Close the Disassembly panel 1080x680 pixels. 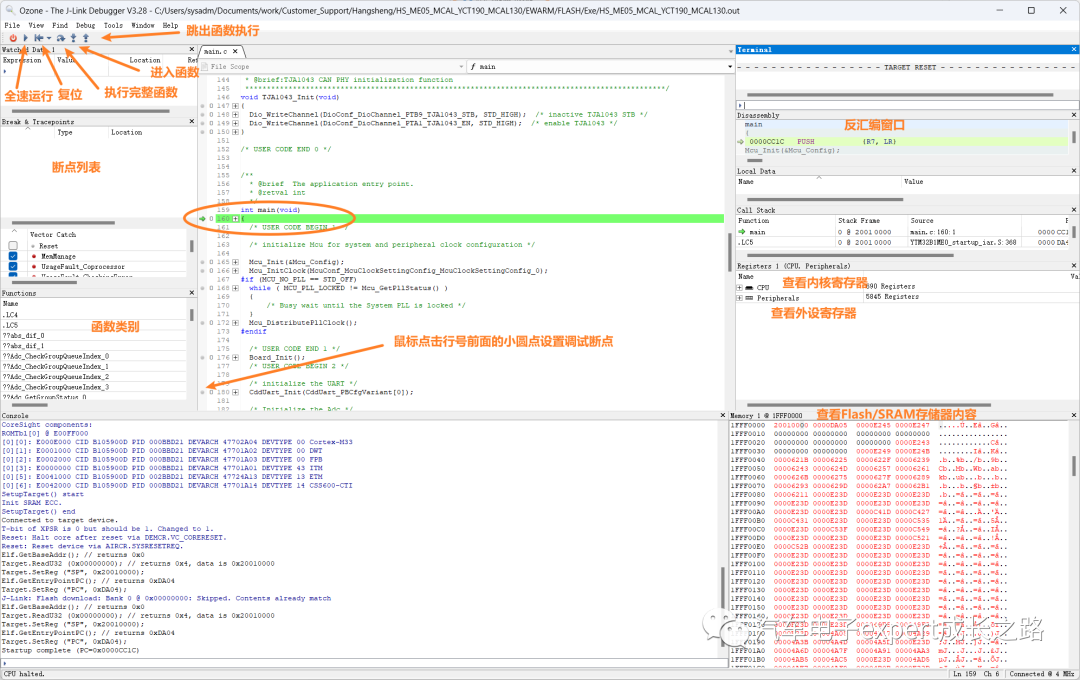click(x=1074, y=115)
